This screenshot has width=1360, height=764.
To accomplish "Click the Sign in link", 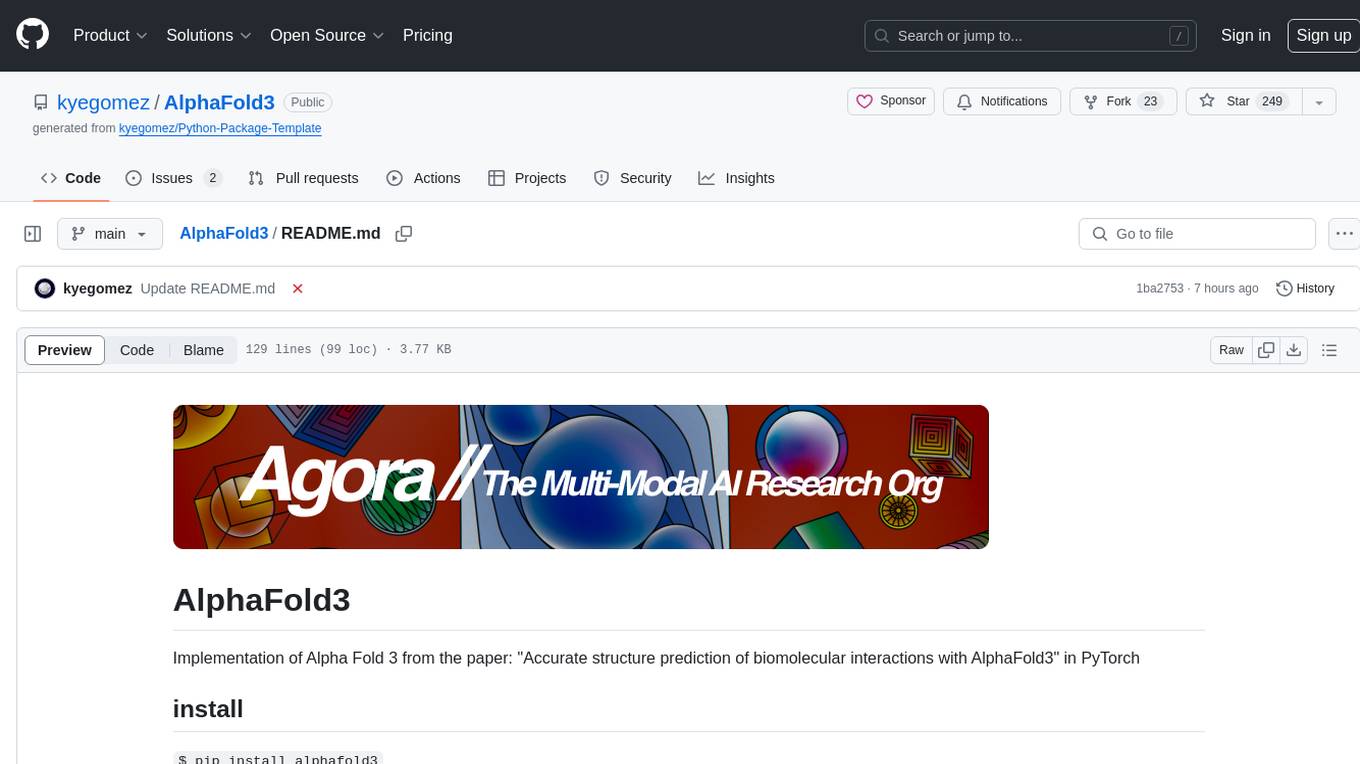I will coord(1245,35).
